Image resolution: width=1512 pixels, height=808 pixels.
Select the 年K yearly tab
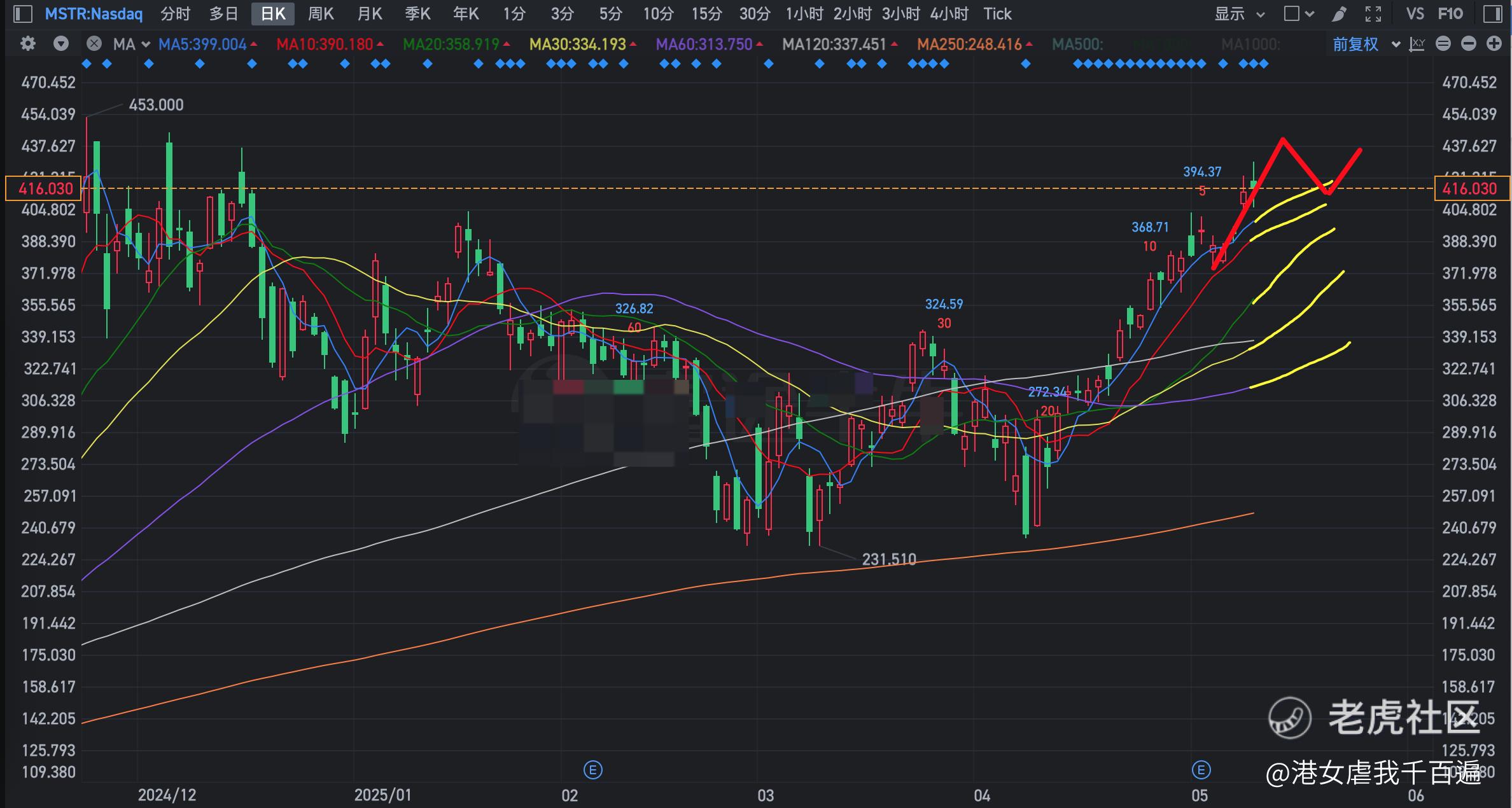[x=466, y=13]
